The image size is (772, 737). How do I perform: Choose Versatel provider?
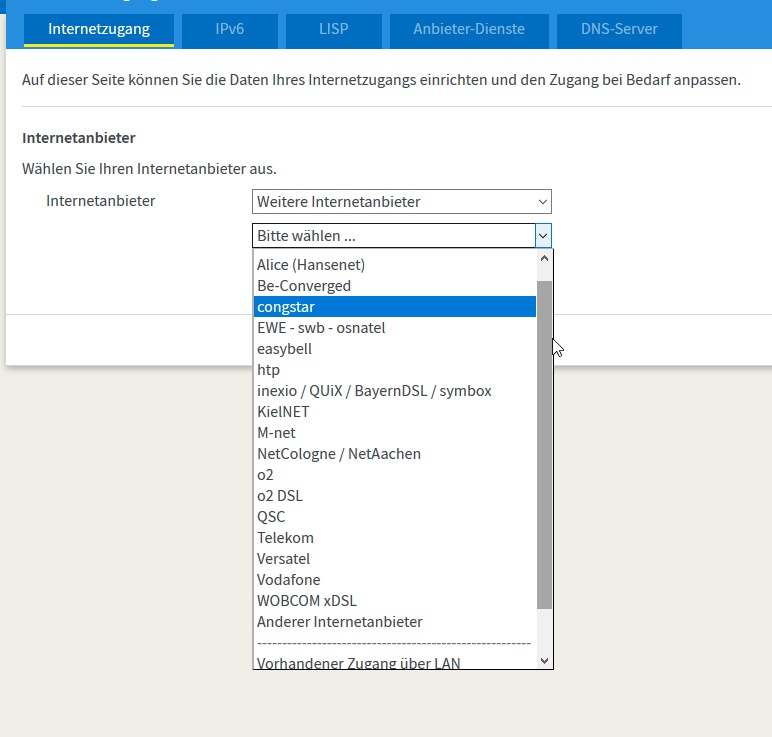point(395,559)
